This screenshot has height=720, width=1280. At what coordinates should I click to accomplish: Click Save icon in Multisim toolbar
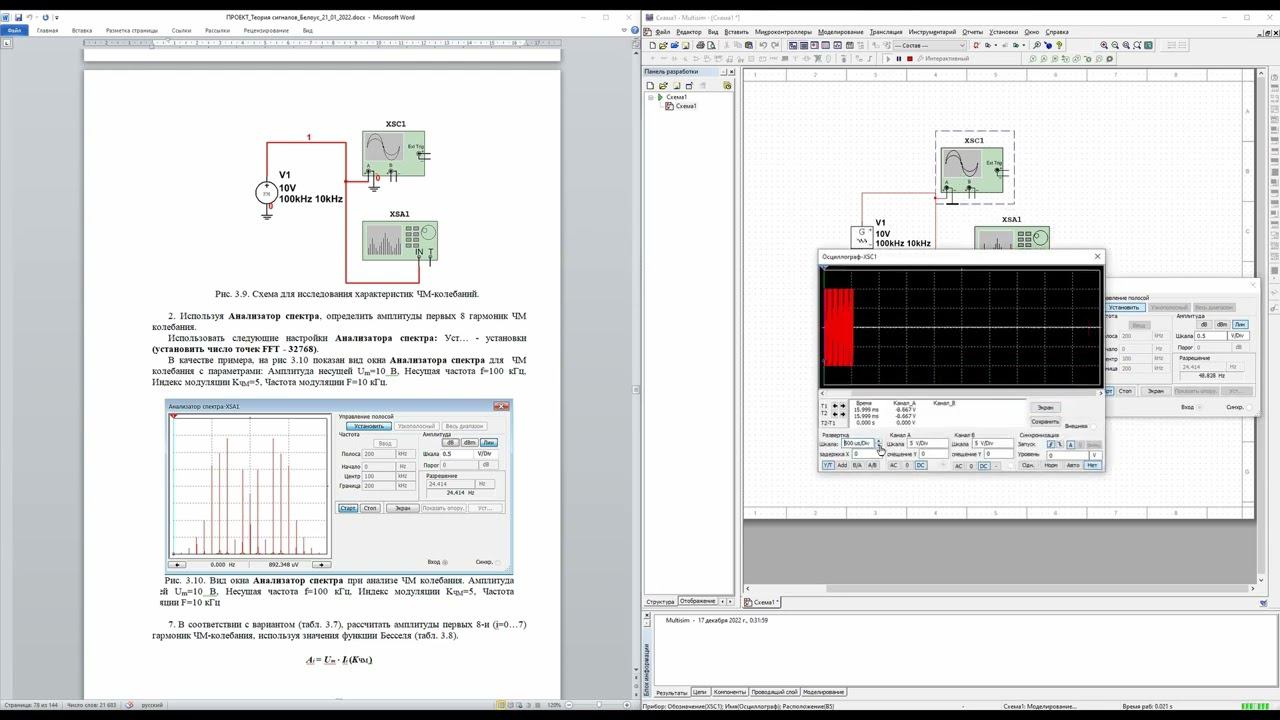686,45
